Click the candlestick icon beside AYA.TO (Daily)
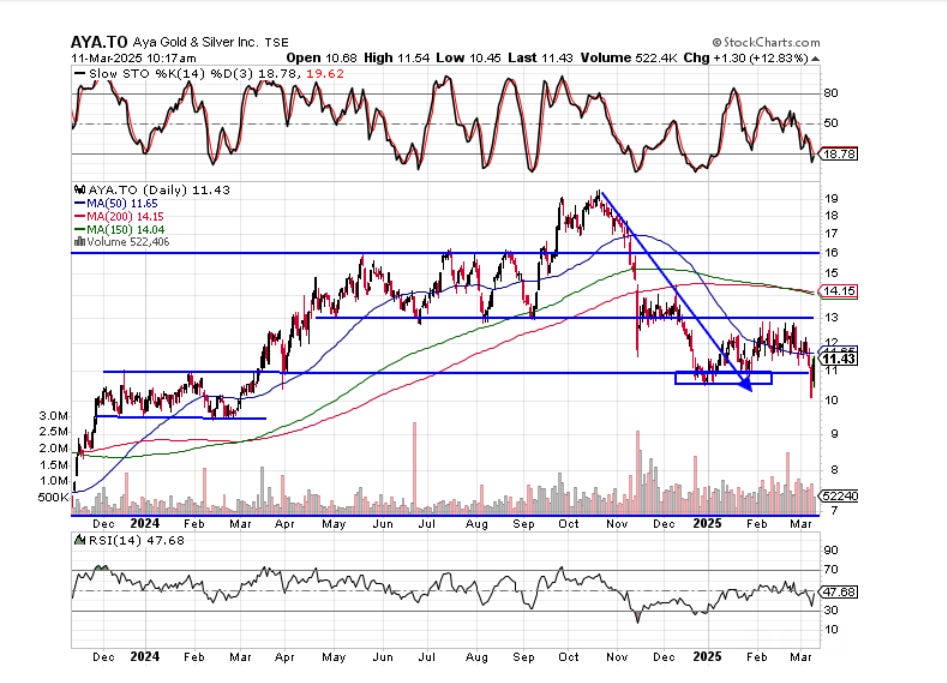 pos(80,190)
